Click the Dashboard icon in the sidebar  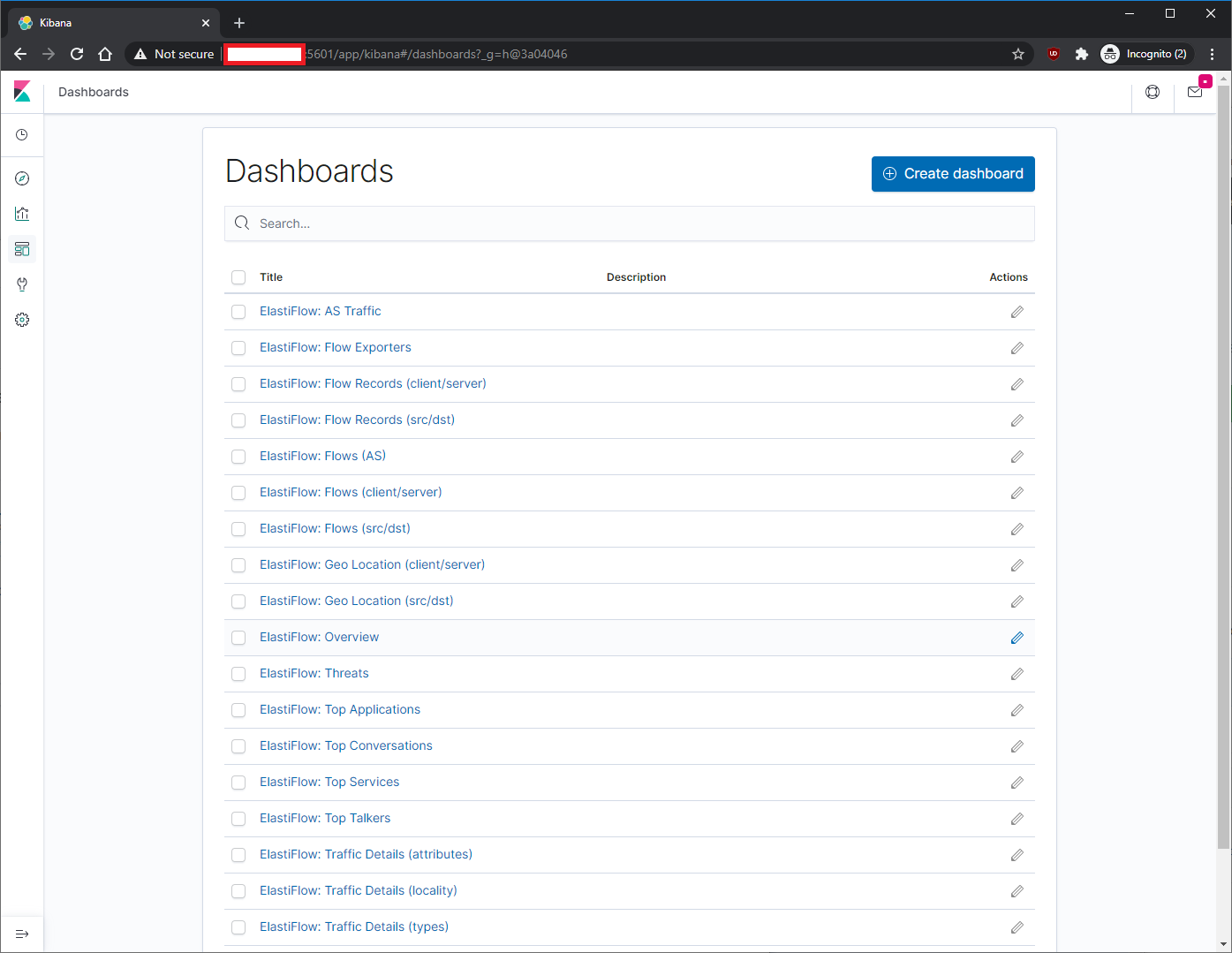point(22,249)
